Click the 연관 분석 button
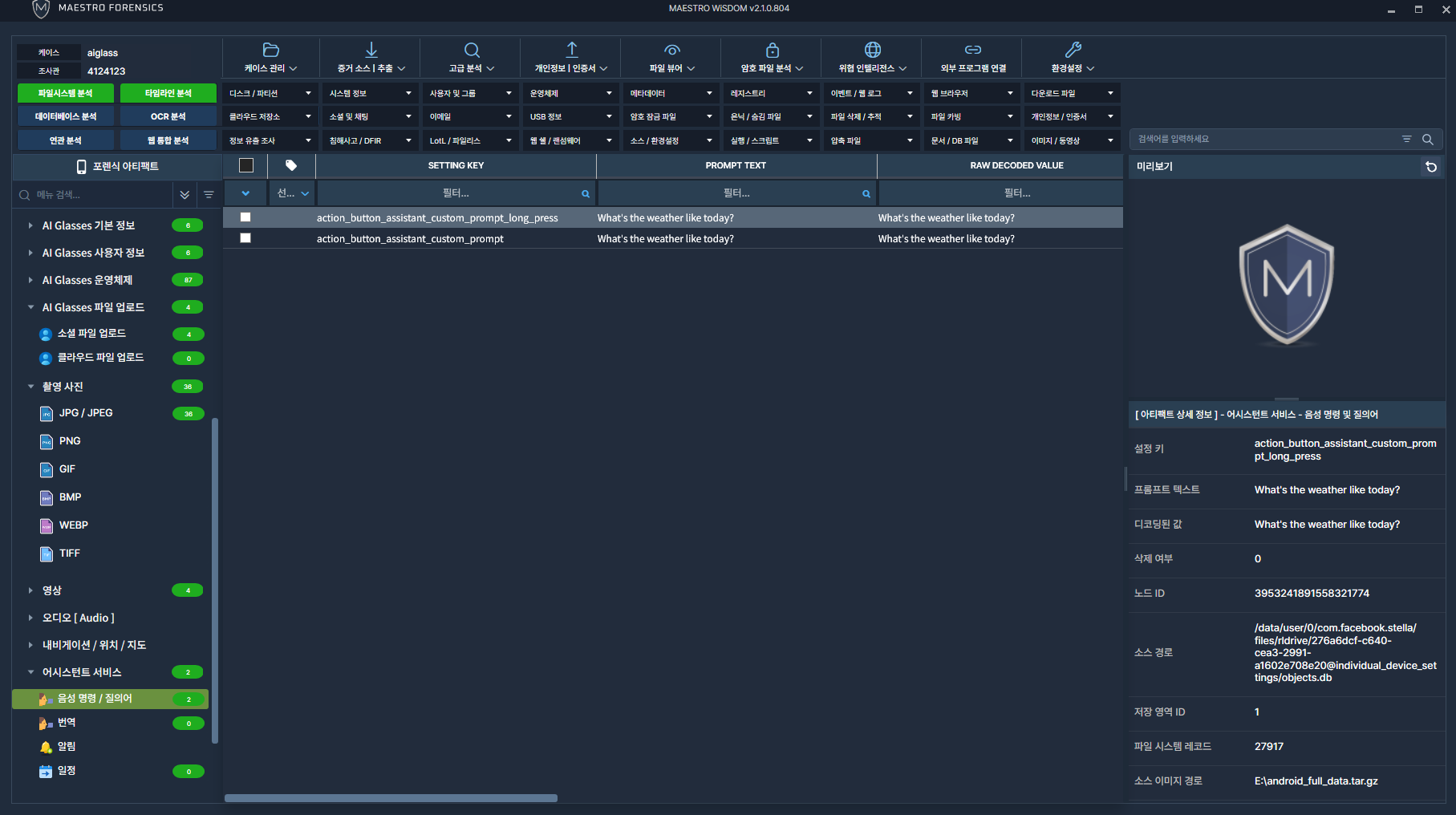Screen dimensions: 1456x815 66,140
